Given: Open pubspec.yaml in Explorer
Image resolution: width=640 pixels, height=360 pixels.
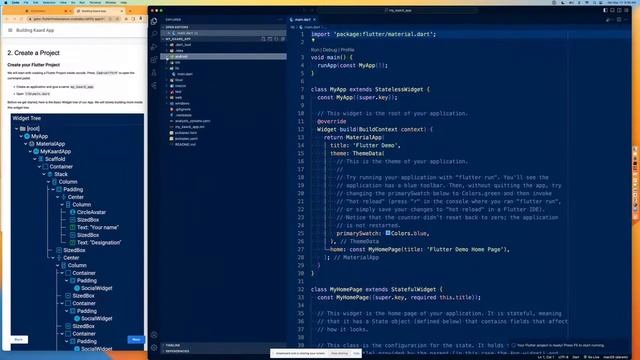Looking at the screenshot, I should click(223, 139).
